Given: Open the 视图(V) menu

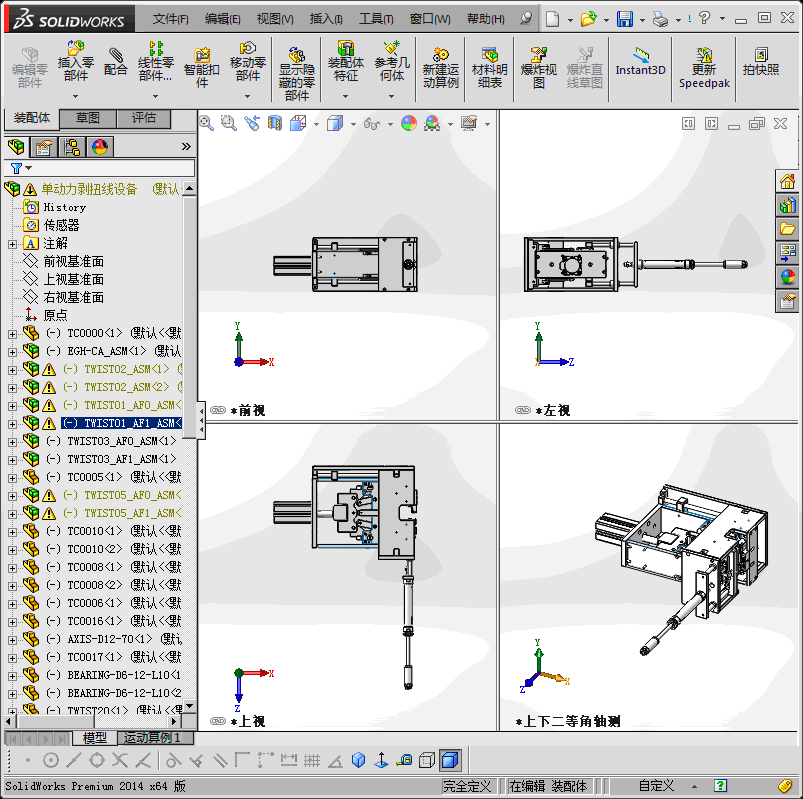Looking at the screenshot, I should [x=275, y=19].
